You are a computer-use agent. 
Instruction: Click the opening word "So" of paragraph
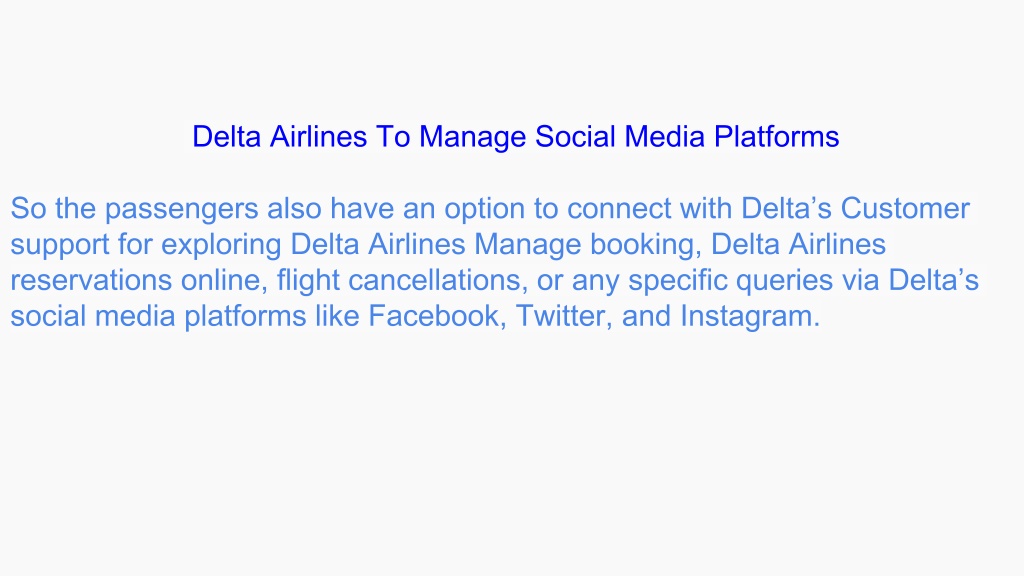click(28, 209)
